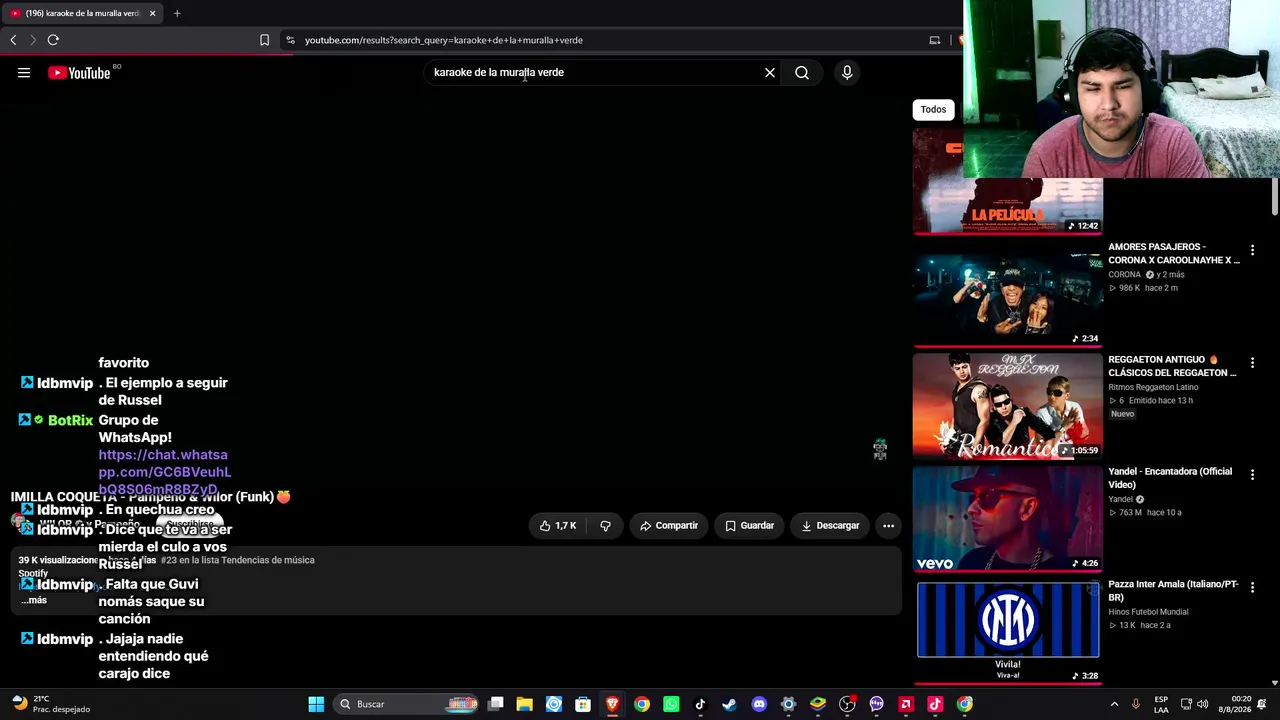Open Google Chrome from the taskbar
Viewport: 1280px width, 720px height.
click(642, 704)
